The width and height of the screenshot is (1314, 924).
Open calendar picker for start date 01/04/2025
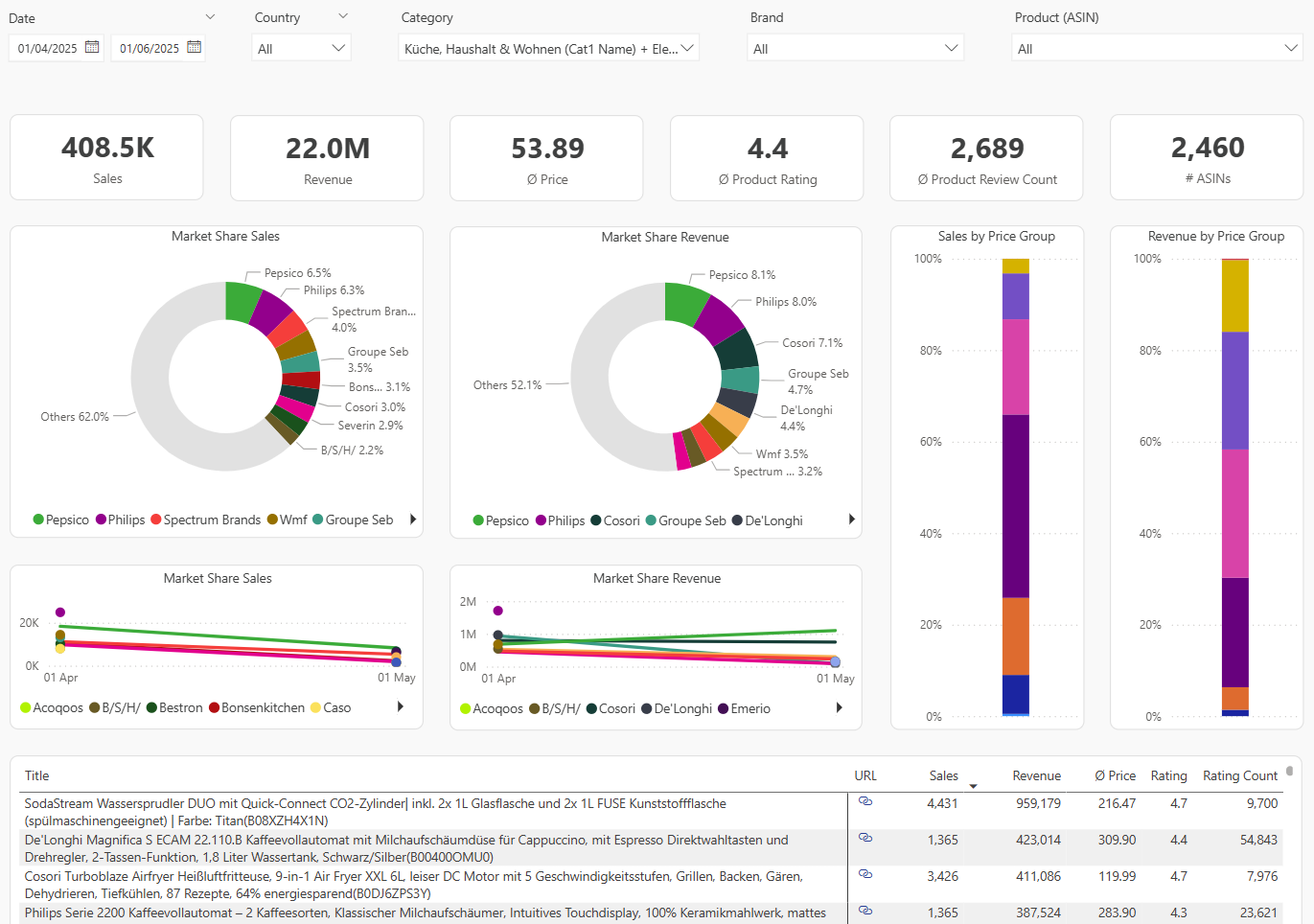click(92, 47)
